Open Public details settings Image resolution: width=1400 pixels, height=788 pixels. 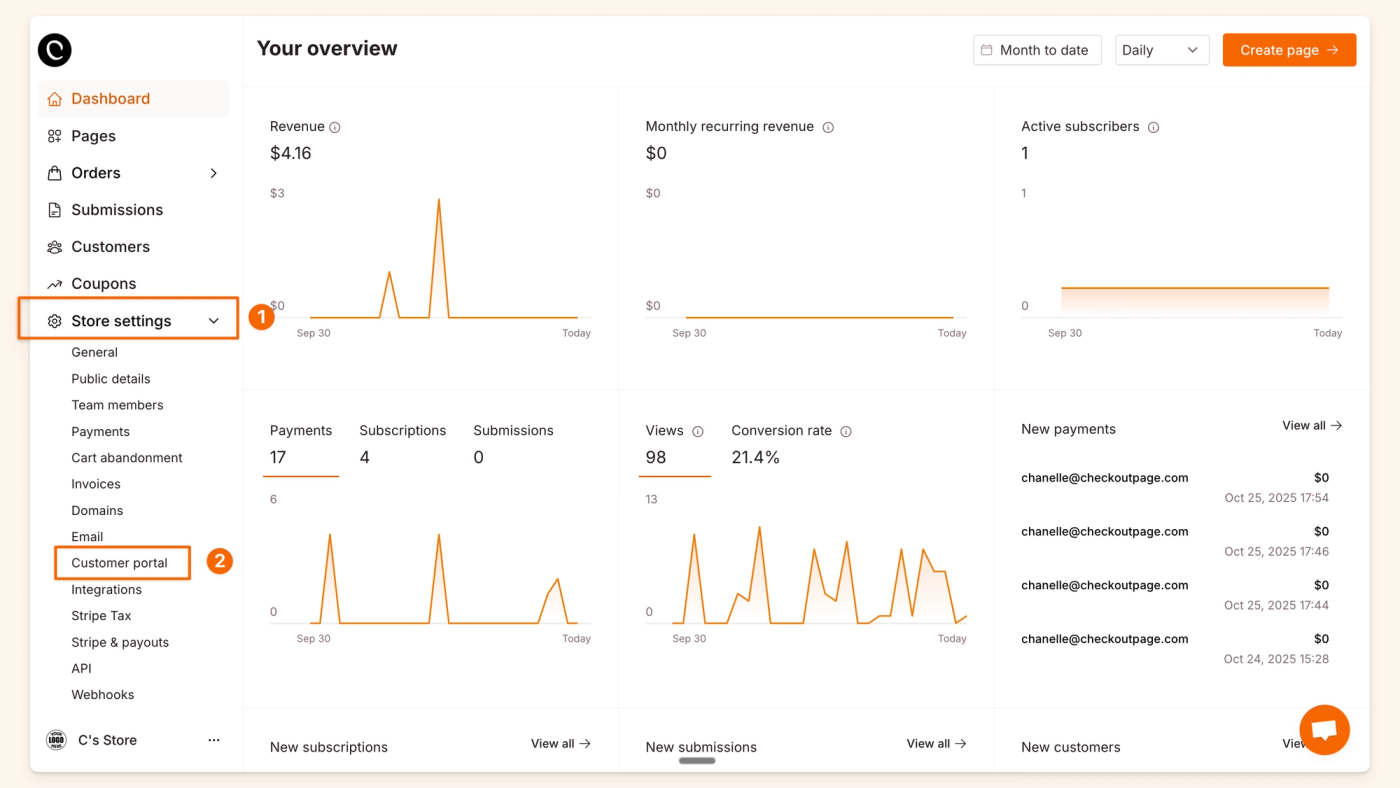coord(111,379)
